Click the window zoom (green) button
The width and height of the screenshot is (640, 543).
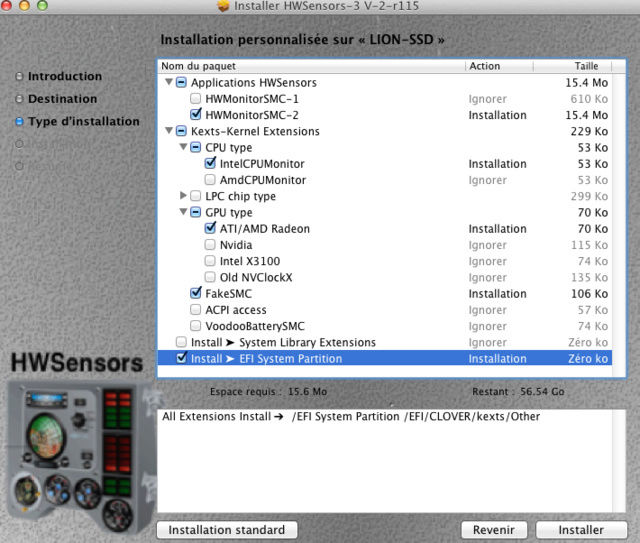pos(42,5)
